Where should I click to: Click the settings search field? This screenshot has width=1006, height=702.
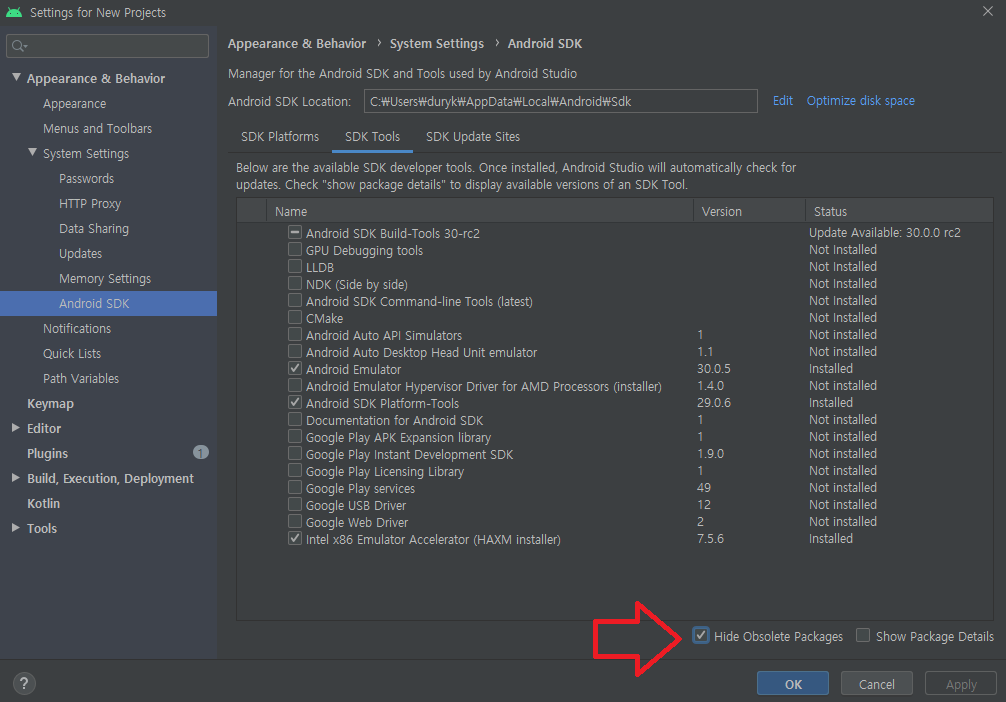108,46
